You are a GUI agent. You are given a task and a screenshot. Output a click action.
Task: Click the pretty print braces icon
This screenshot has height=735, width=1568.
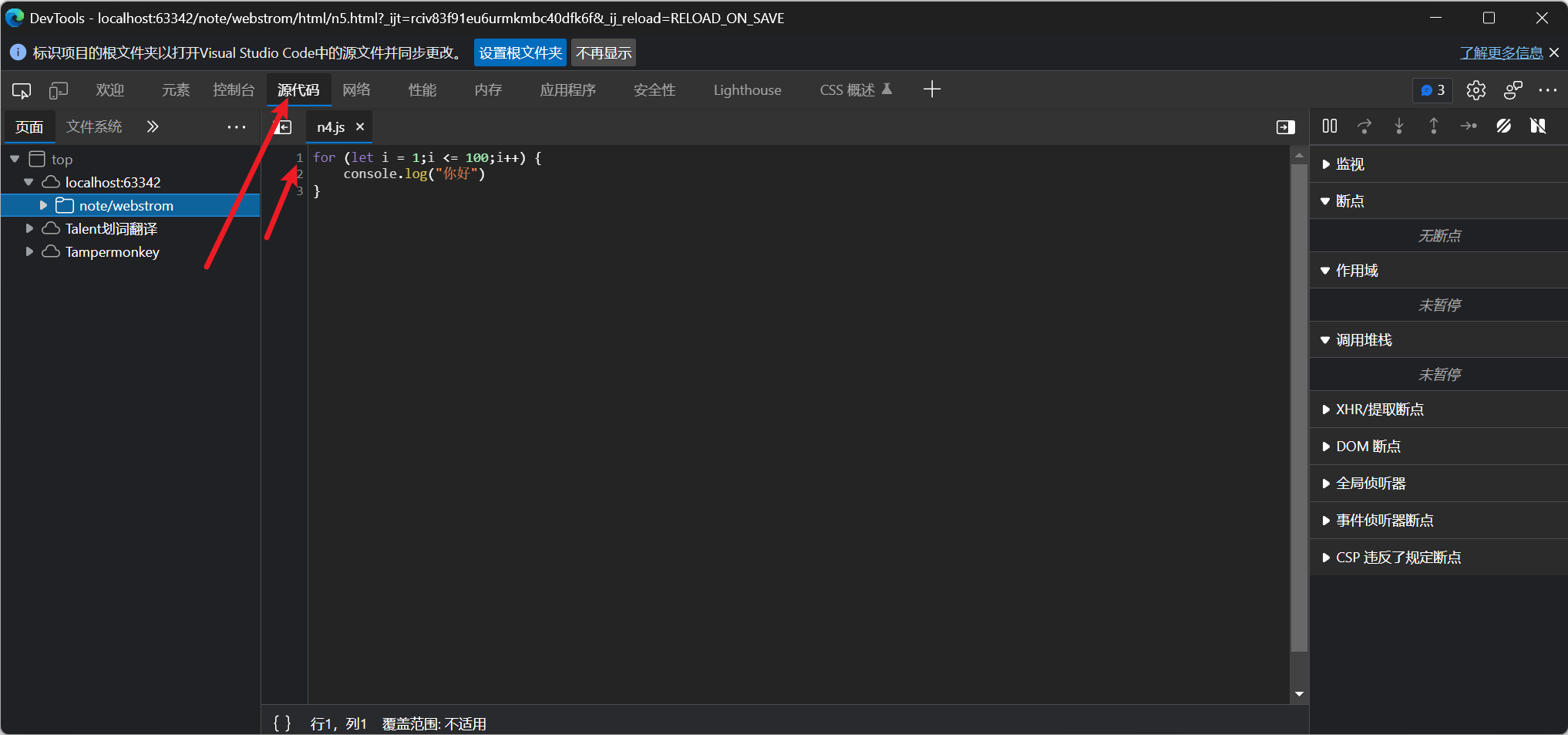282,723
